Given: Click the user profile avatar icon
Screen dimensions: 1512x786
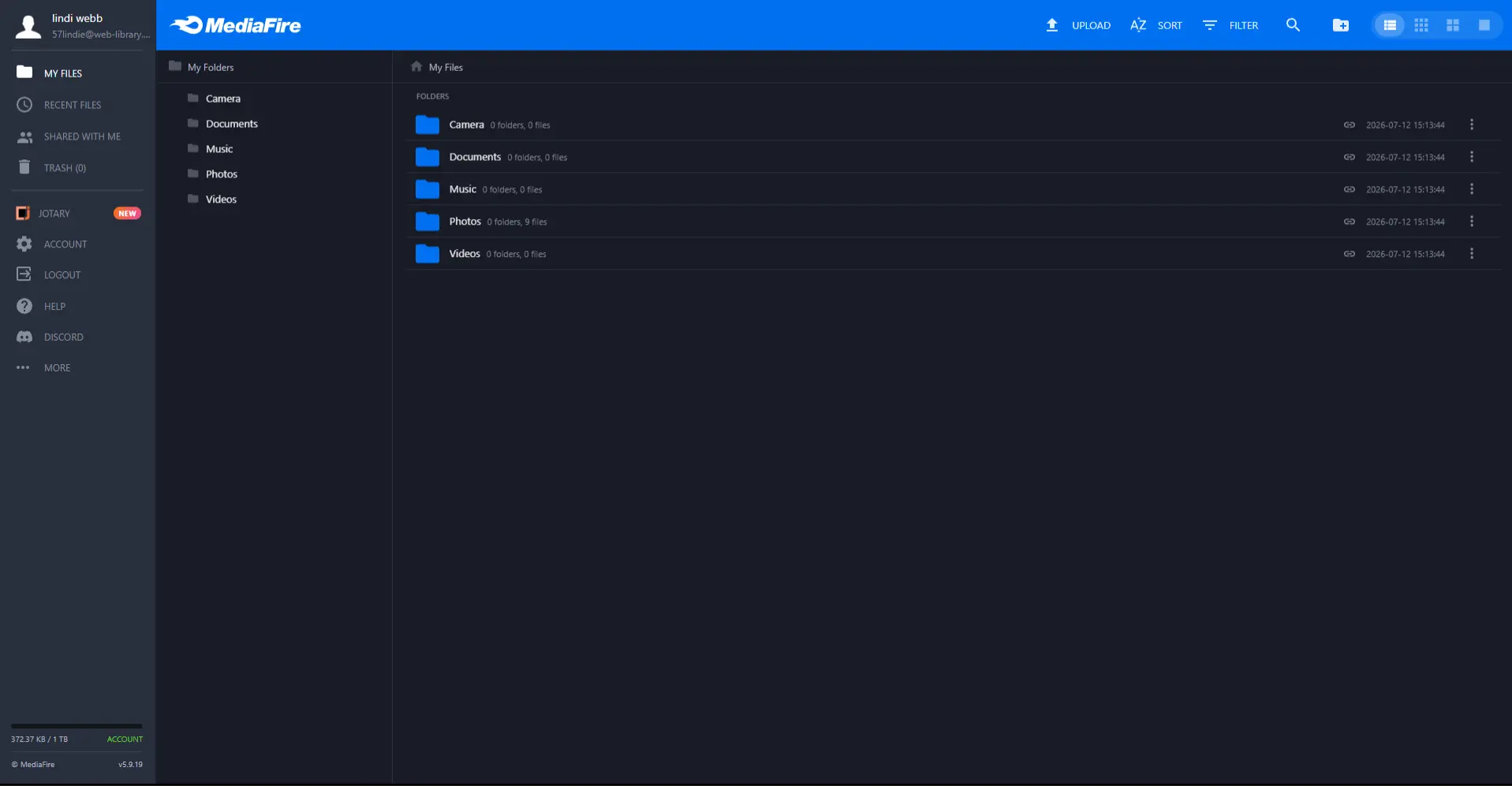Looking at the screenshot, I should 28,26.
